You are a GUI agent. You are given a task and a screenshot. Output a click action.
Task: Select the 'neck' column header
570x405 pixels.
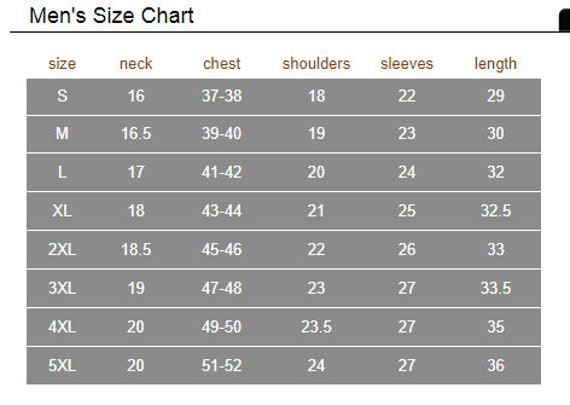click(136, 64)
